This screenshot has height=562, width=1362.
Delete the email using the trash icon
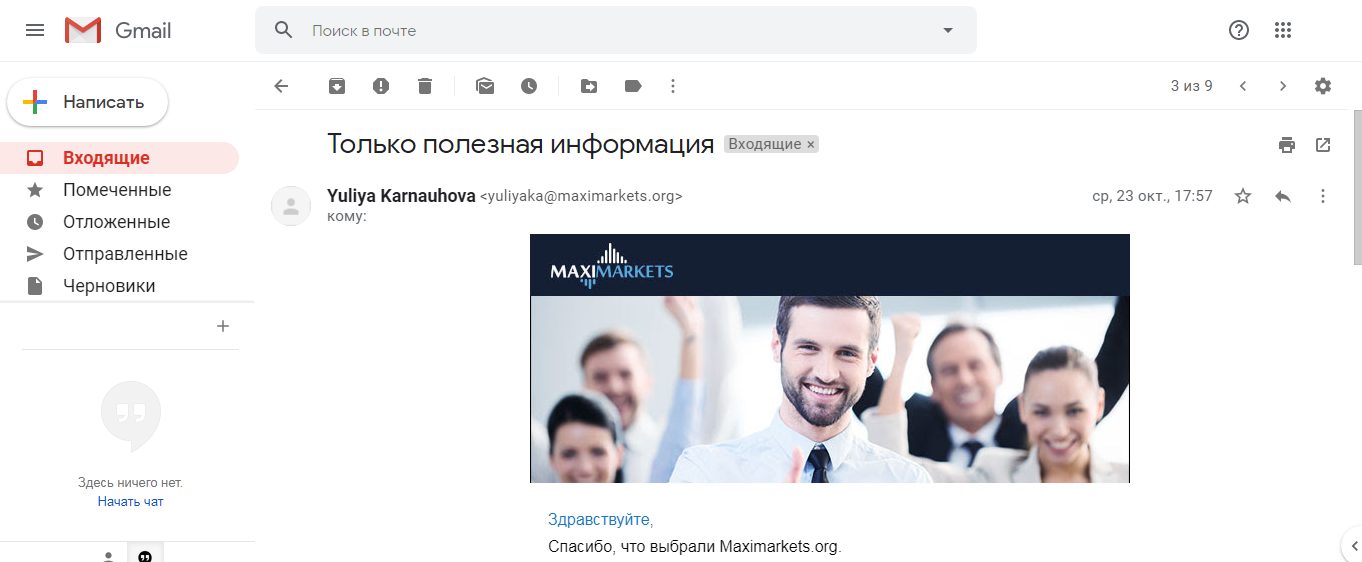[425, 86]
